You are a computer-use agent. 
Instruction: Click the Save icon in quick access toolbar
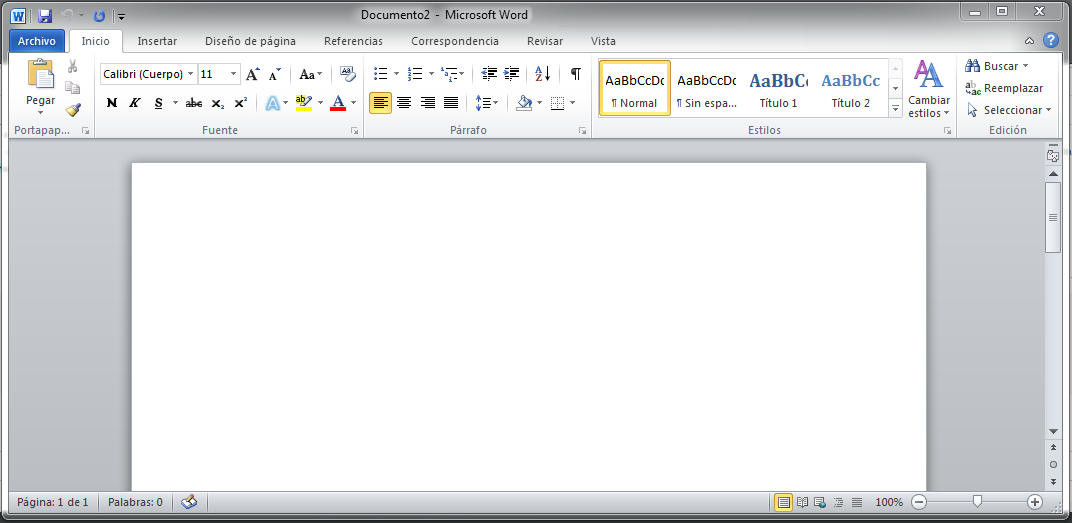point(45,16)
